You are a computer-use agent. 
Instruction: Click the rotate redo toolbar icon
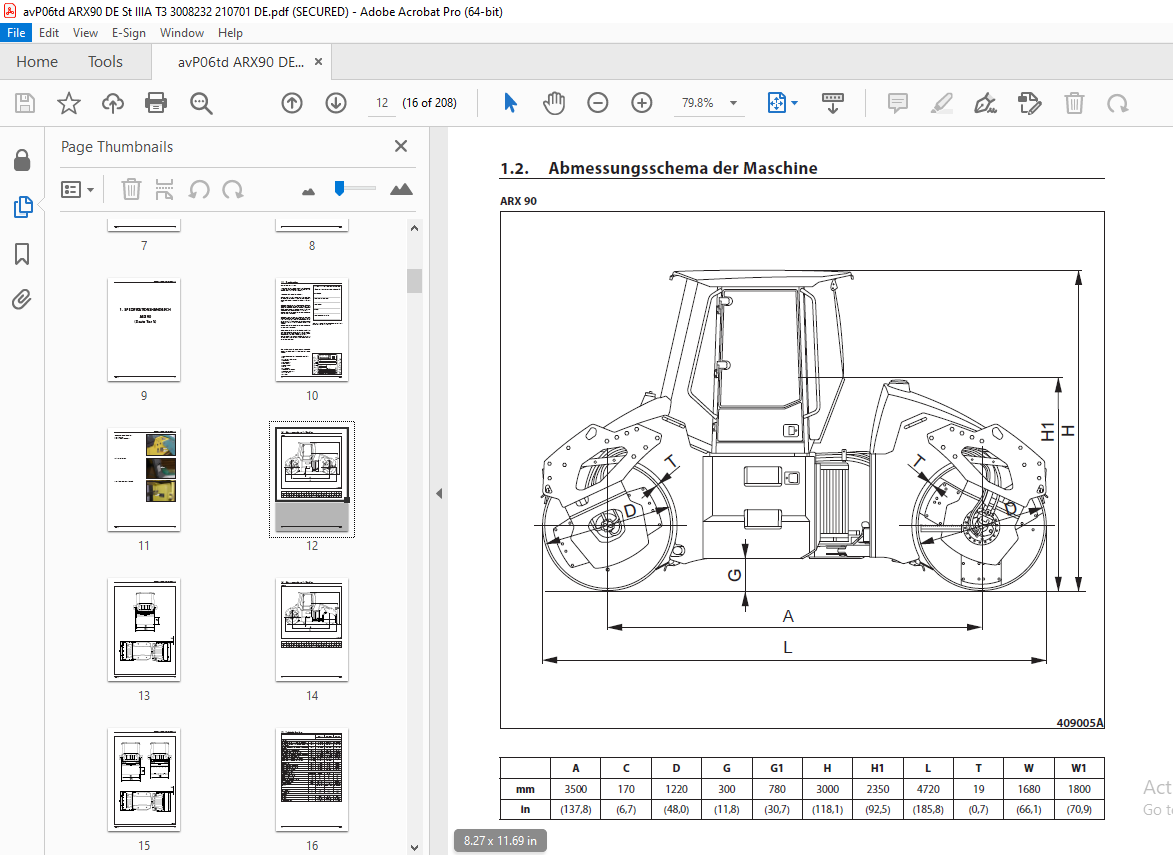coord(1118,102)
